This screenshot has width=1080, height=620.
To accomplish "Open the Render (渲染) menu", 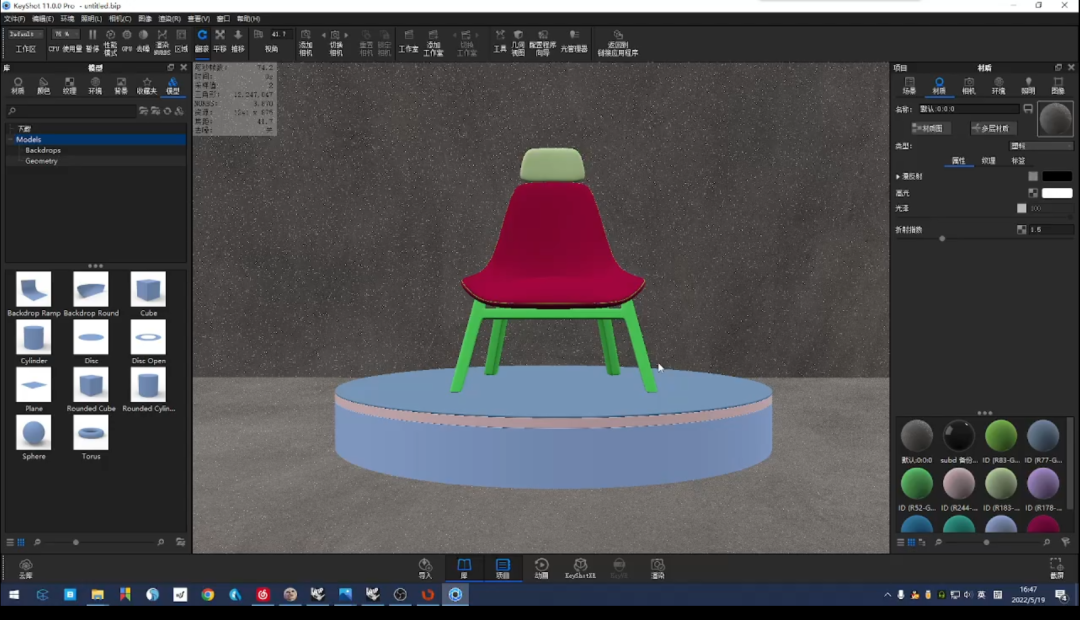I will (169, 19).
